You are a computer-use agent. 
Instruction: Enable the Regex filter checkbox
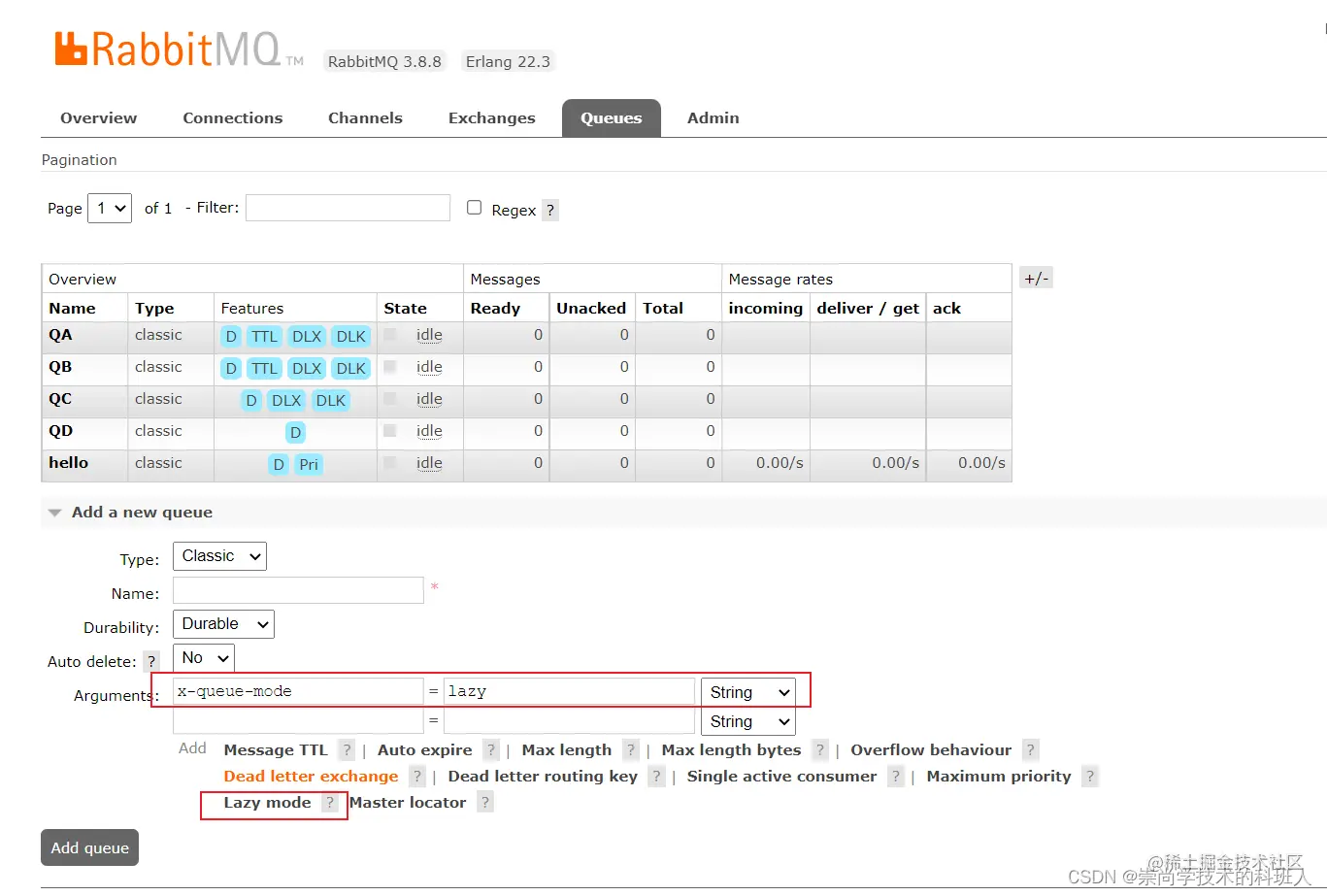[474, 207]
